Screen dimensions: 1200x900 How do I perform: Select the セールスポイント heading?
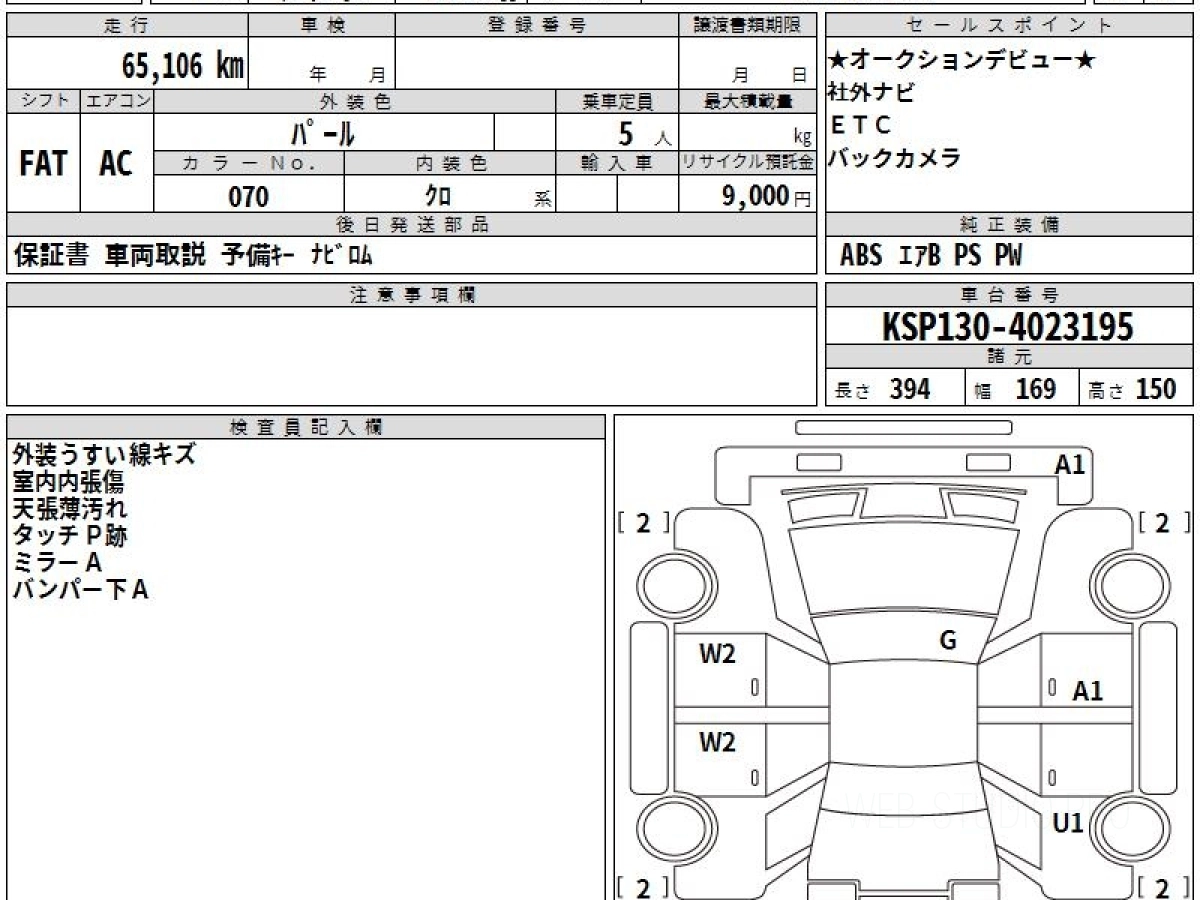click(x=1009, y=26)
